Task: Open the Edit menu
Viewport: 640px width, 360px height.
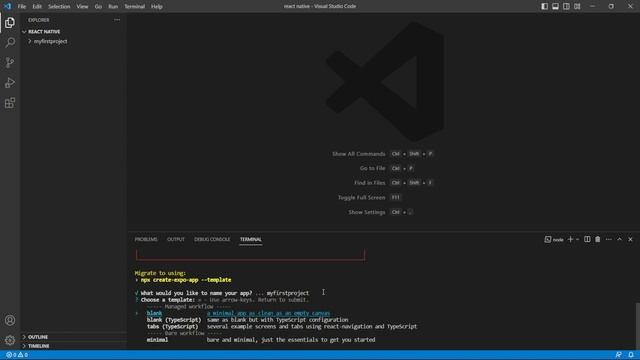Action: [x=37, y=7]
